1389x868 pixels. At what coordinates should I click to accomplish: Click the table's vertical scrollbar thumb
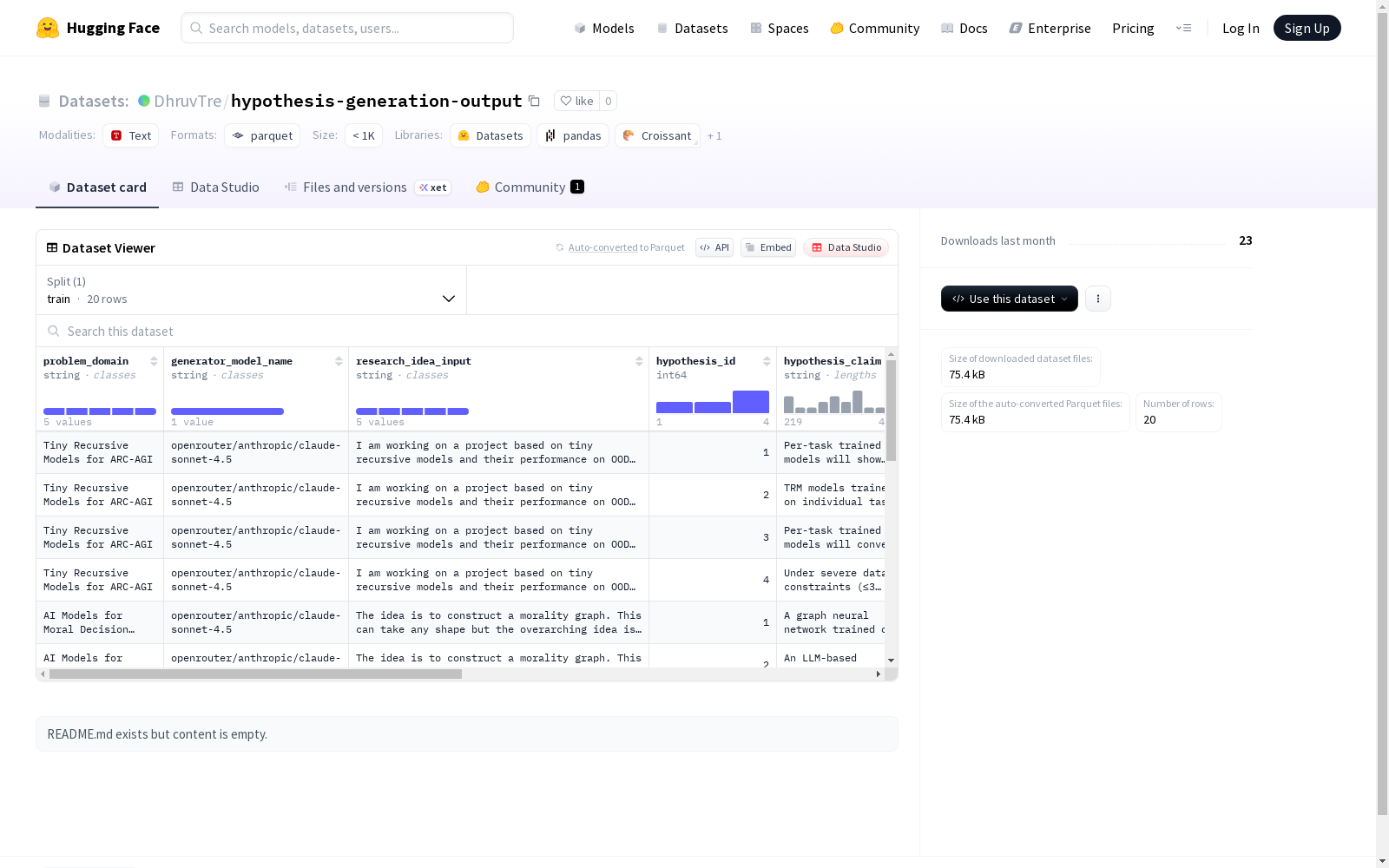coord(891,411)
